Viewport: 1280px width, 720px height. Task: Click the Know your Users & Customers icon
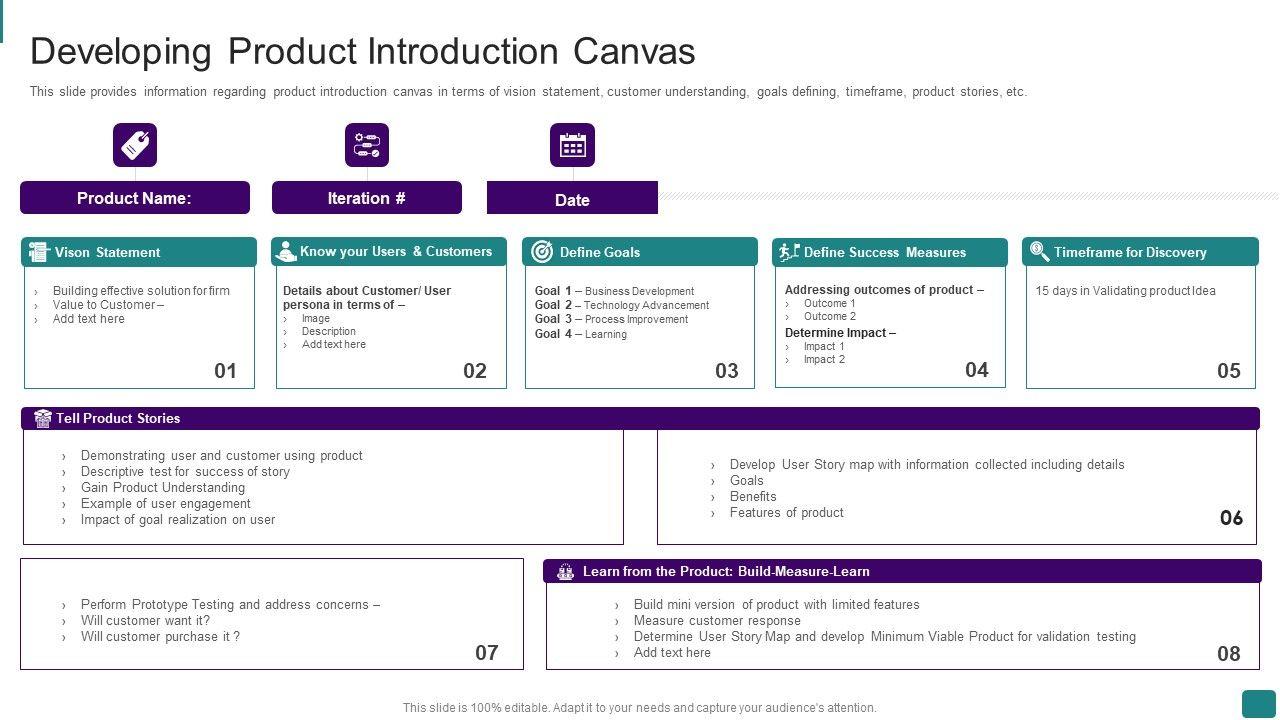286,251
